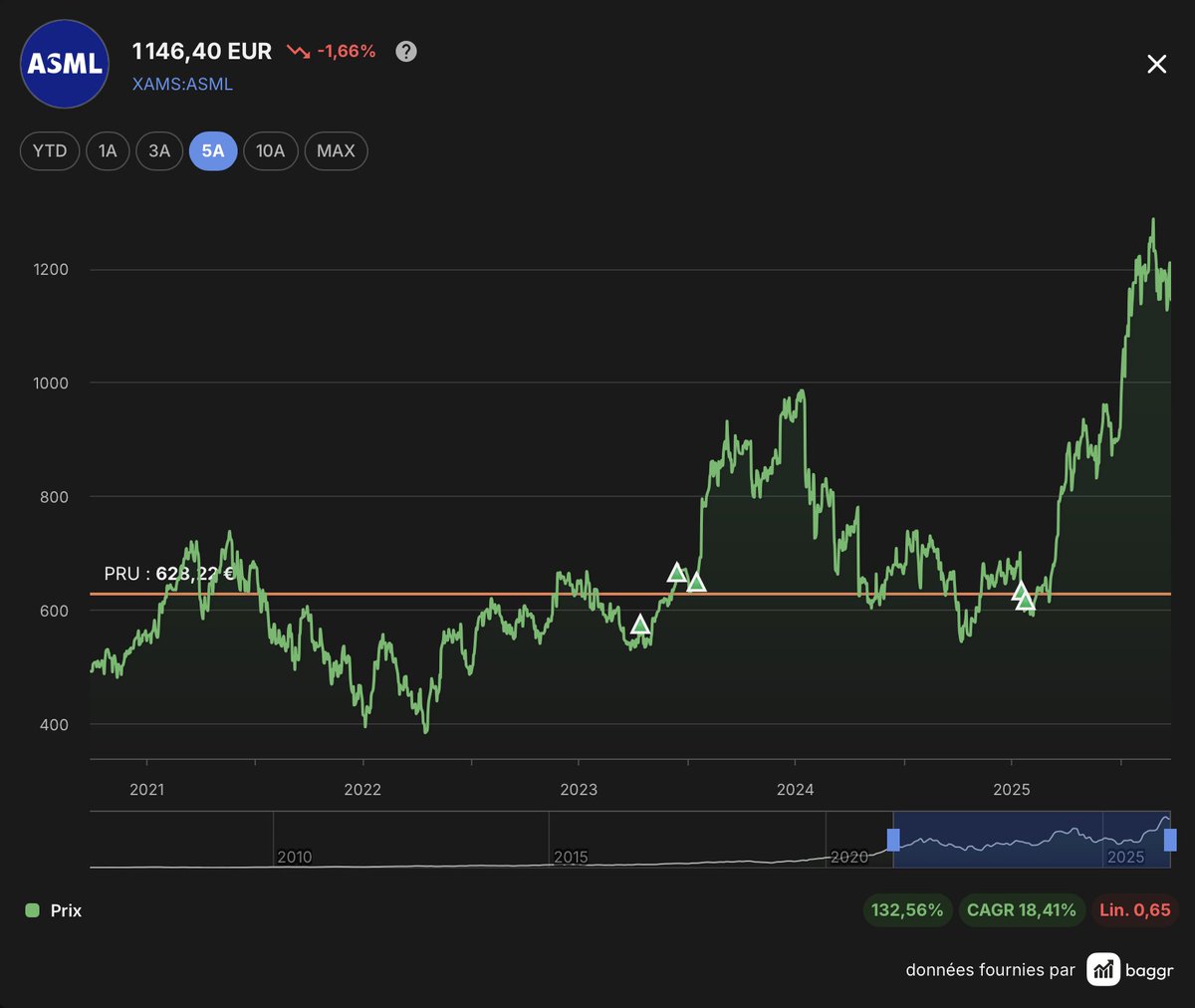Close the chart panel with X
This screenshot has width=1195, height=1008.
(1156, 64)
